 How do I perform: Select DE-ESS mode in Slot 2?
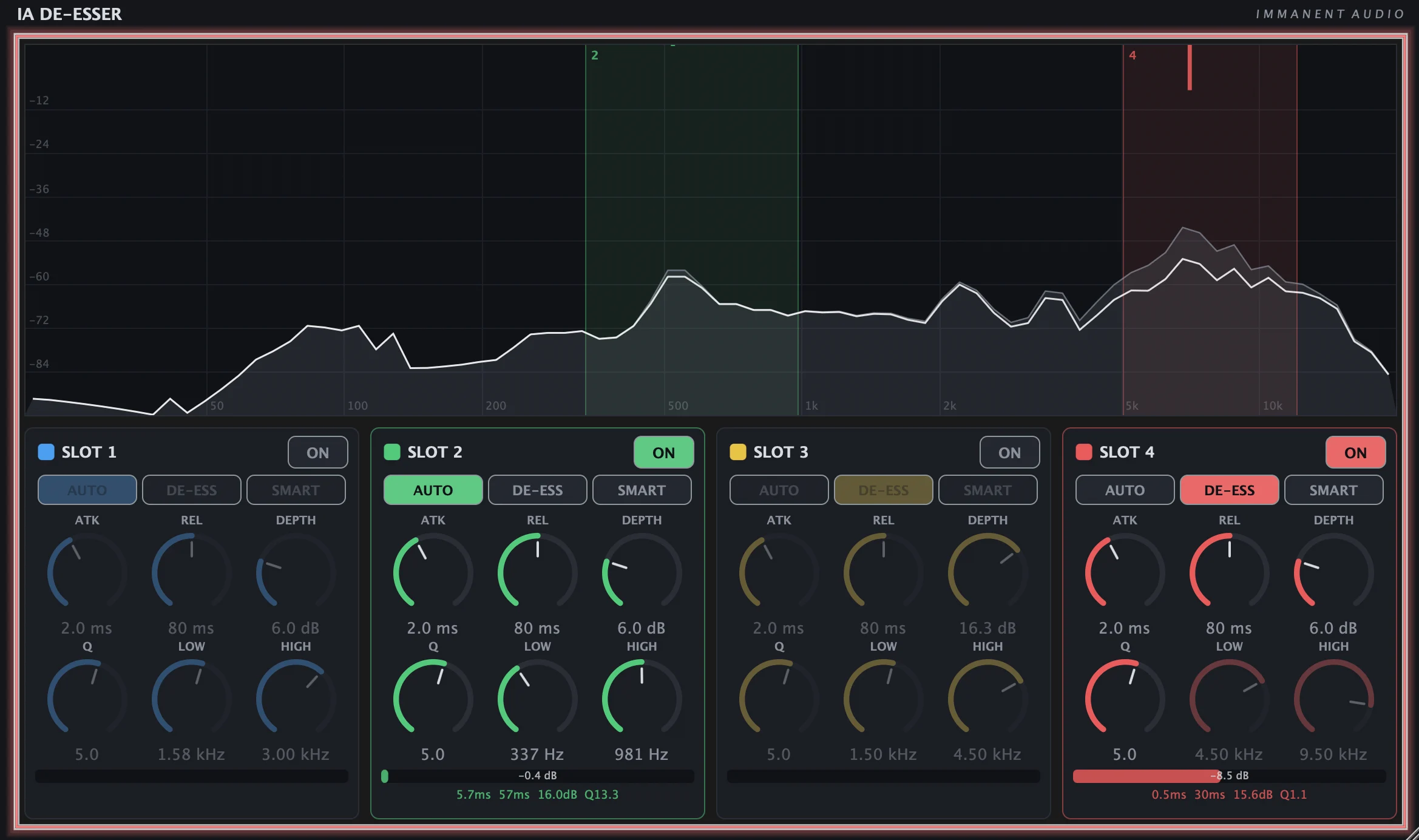pos(538,490)
